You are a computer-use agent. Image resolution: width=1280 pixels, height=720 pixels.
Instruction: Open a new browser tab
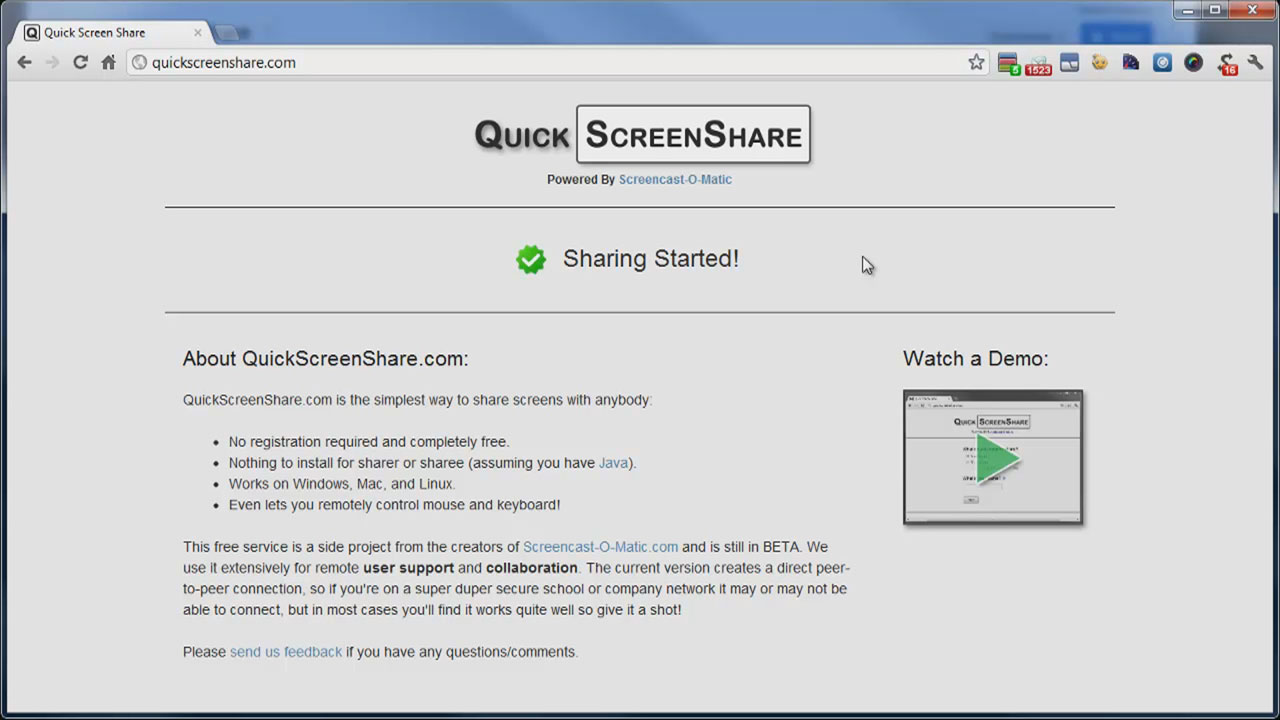click(227, 33)
